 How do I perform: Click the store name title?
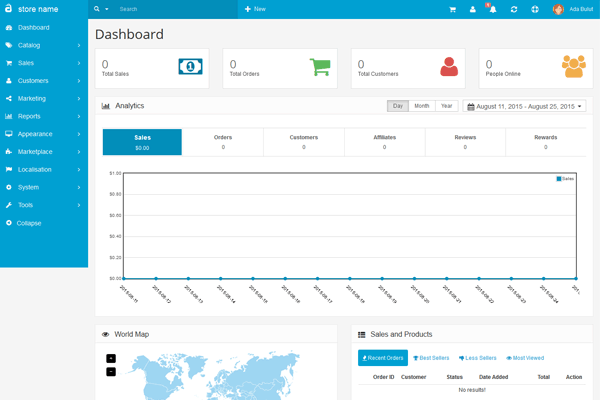coord(38,9)
